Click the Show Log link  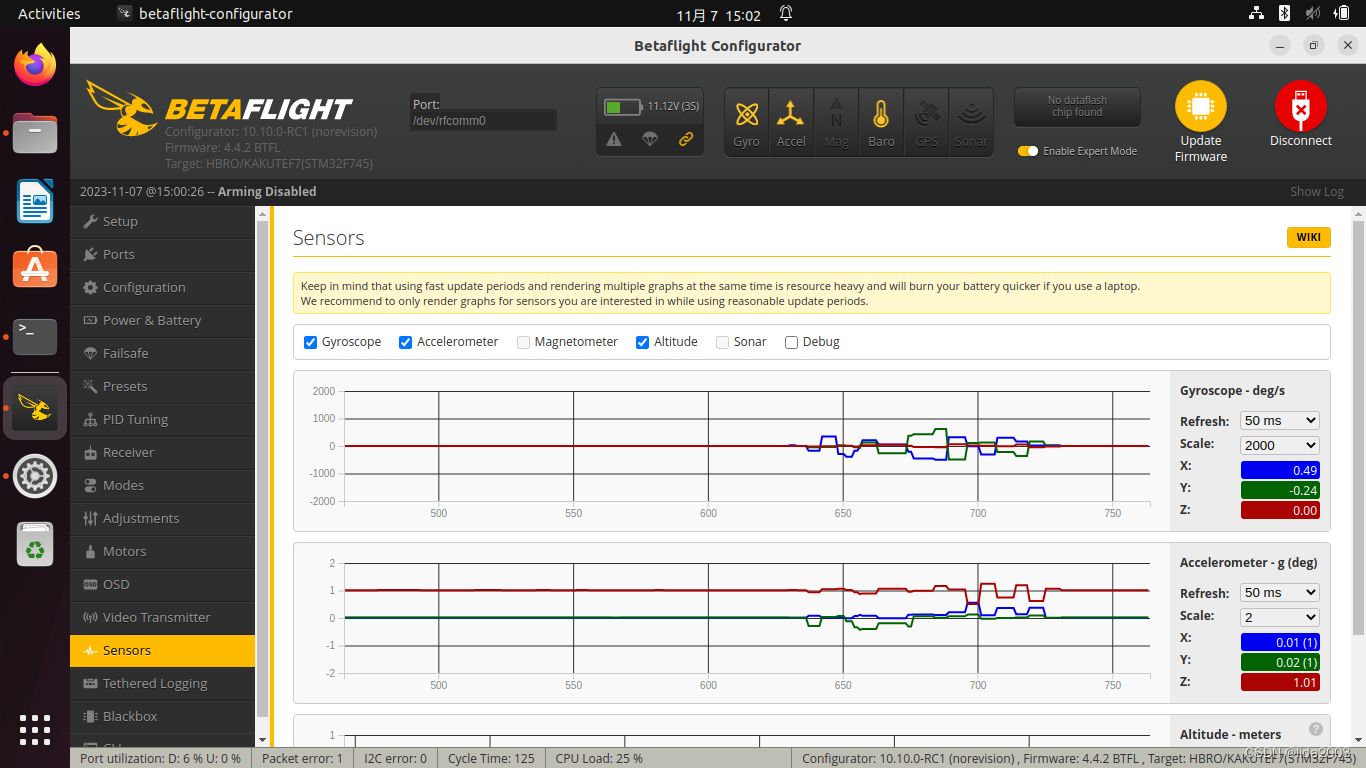pyautogui.click(x=1316, y=192)
